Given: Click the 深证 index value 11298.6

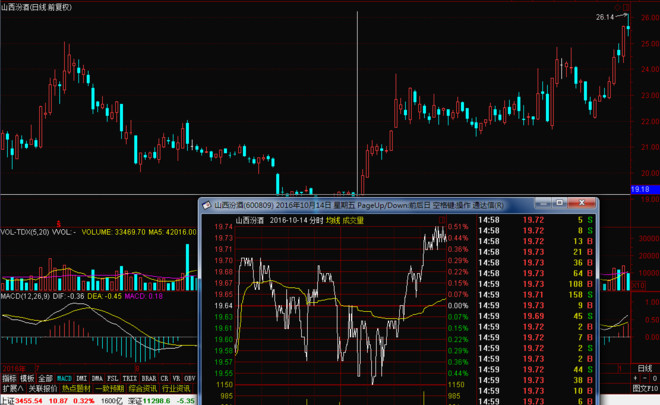Looking at the screenshot, I should coord(156,400).
